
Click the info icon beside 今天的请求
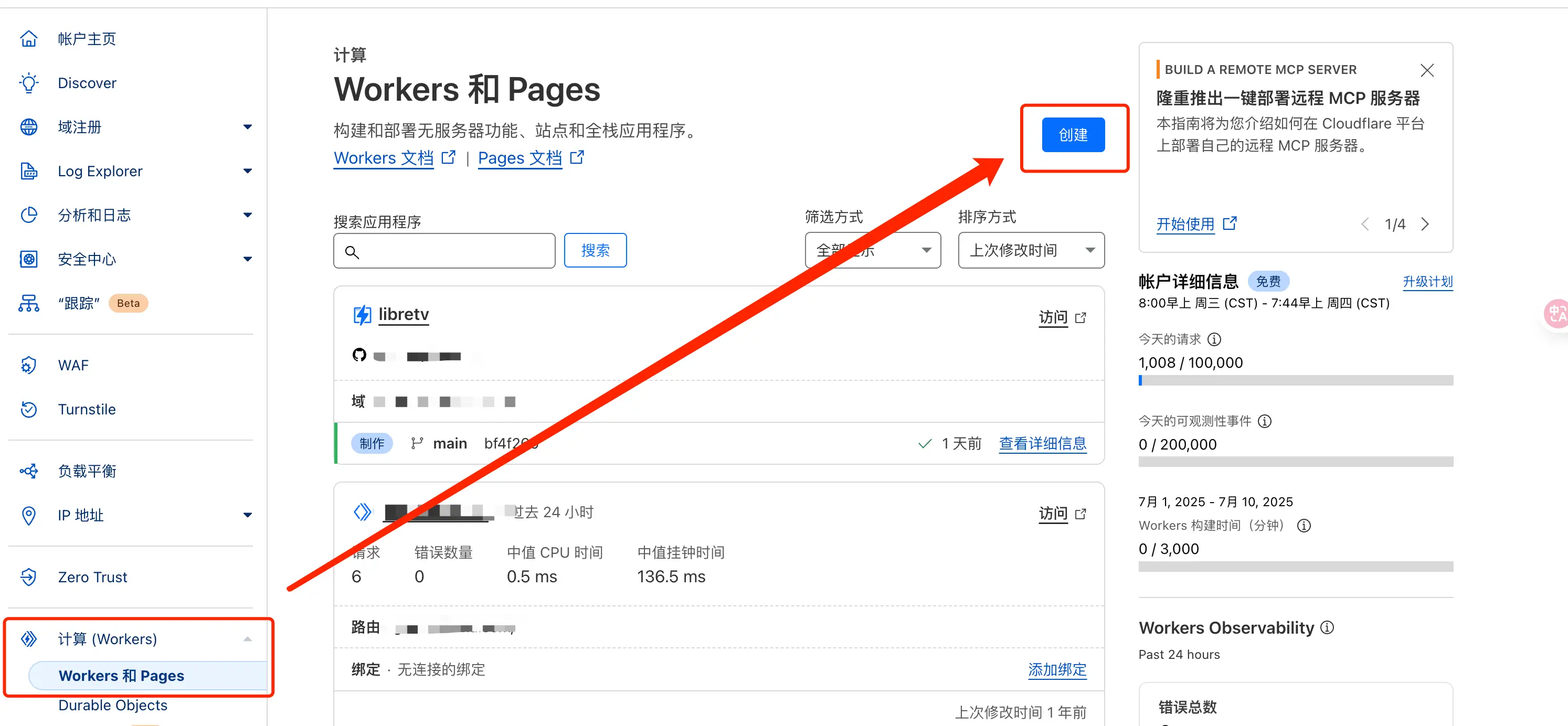pos(1214,339)
